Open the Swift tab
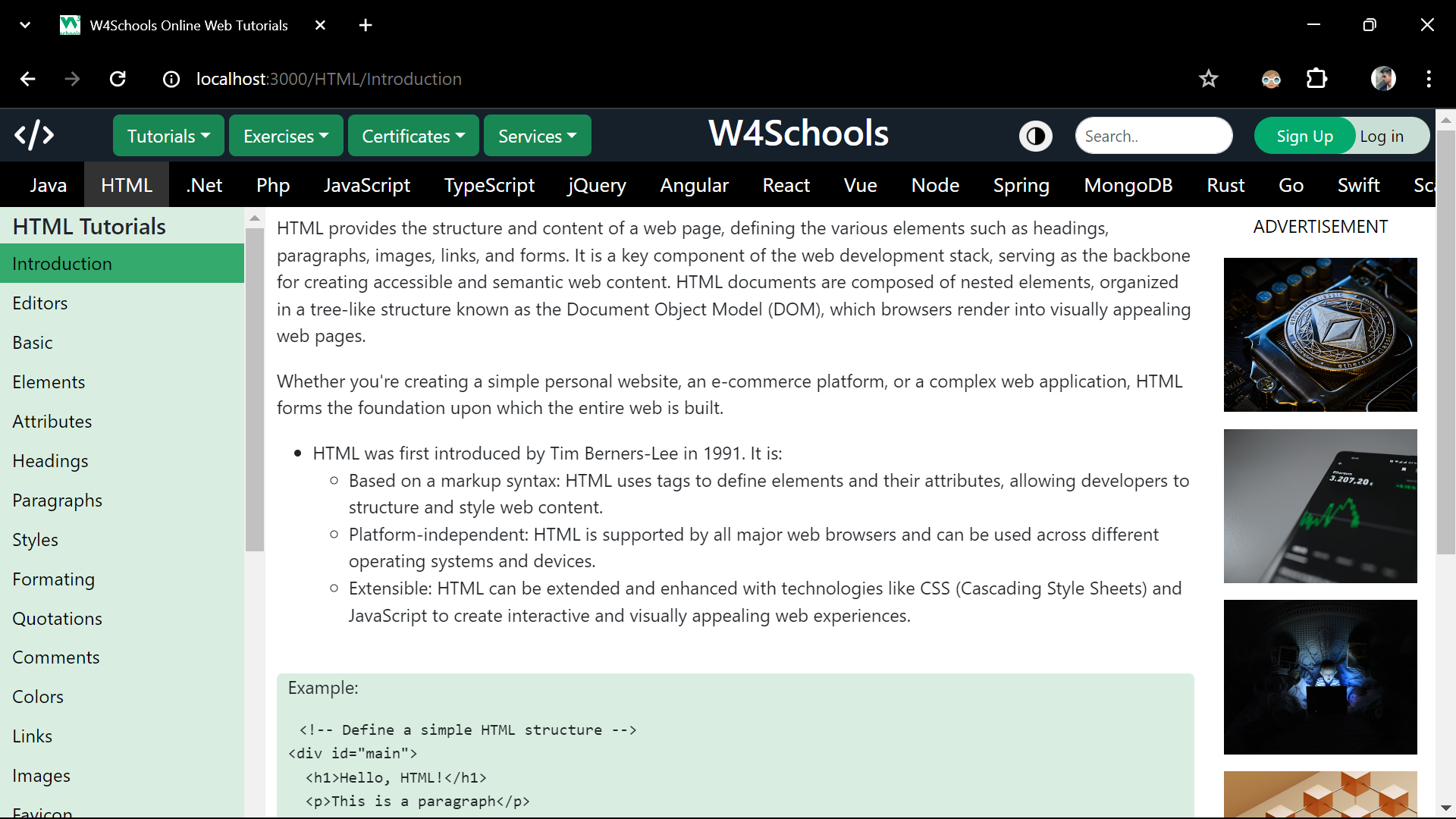Viewport: 1456px width, 819px height. (x=1358, y=185)
